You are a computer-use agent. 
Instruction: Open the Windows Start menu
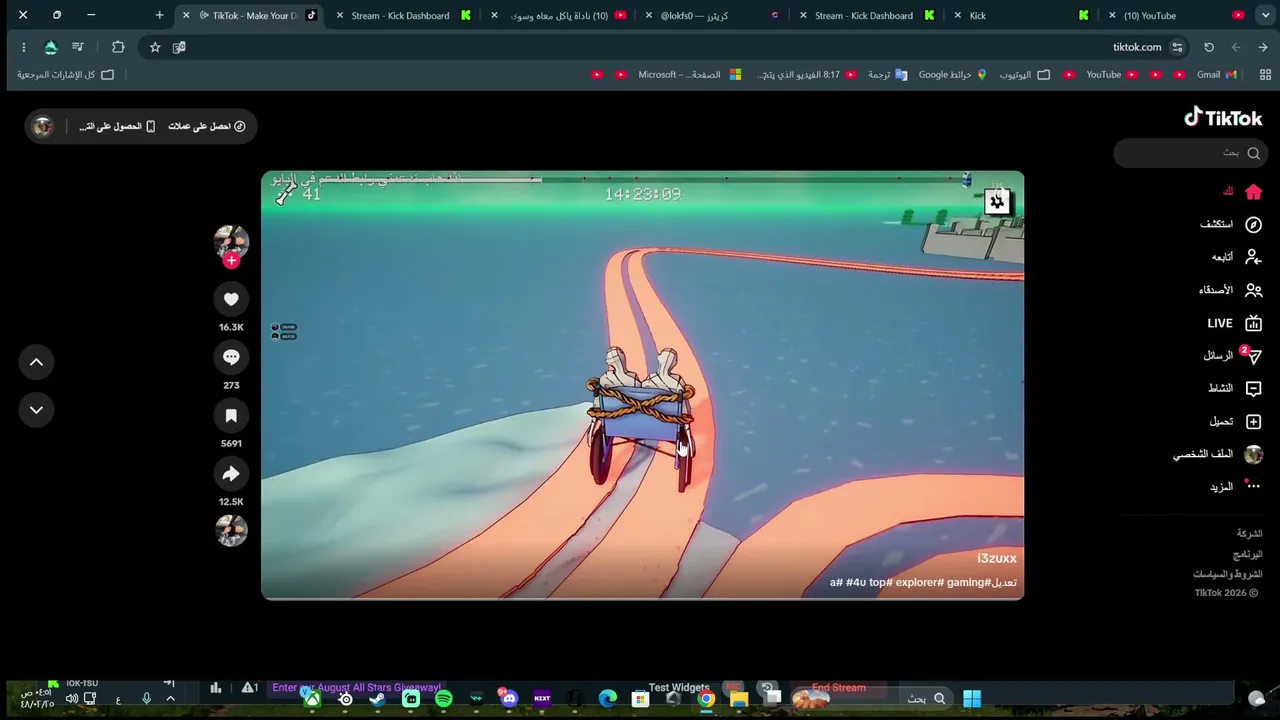[x=972, y=699]
